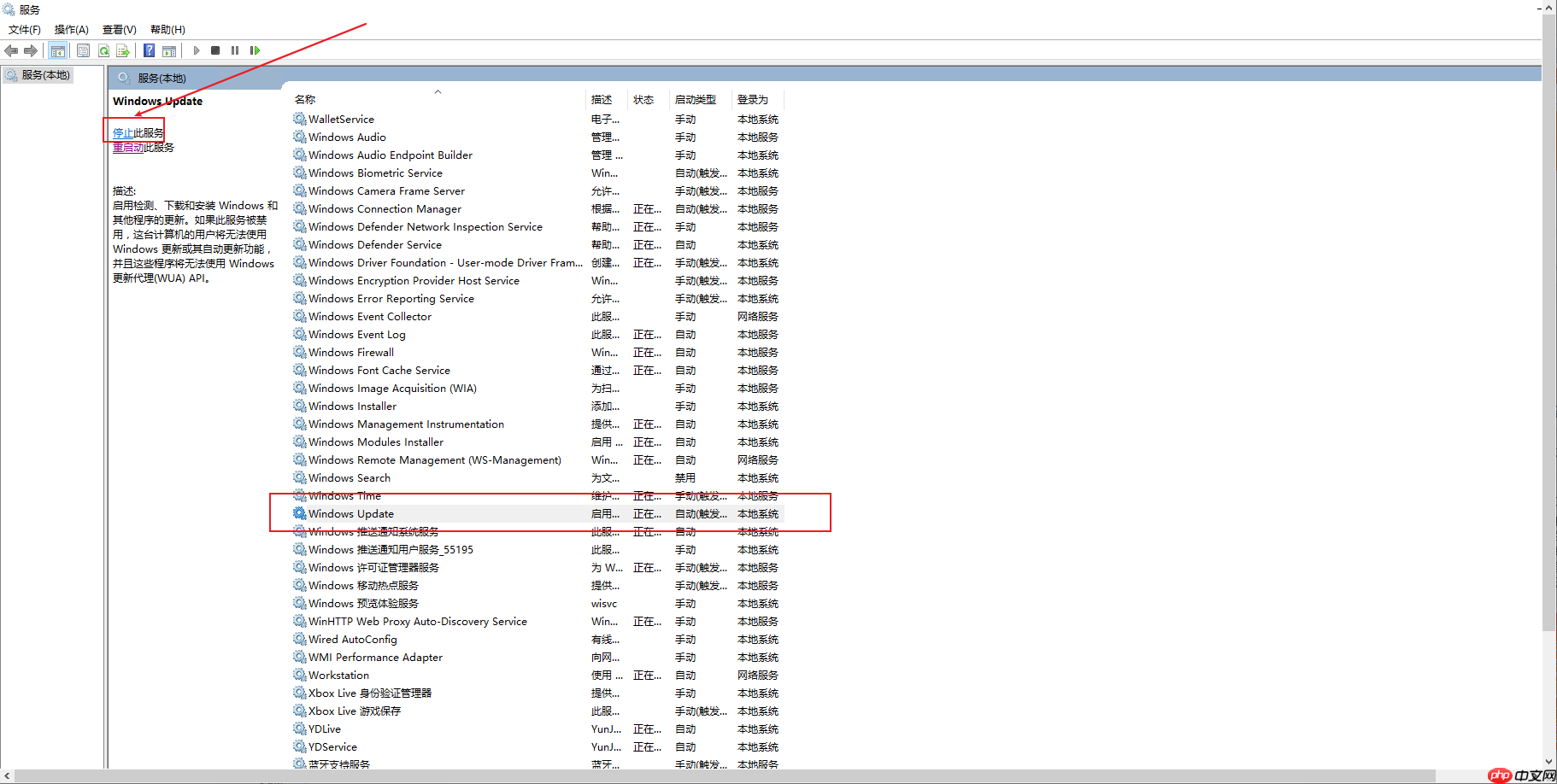This screenshot has height=784, width=1557.
Task: Click the gear icon beside Windows Installer
Action: (x=299, y=406)
